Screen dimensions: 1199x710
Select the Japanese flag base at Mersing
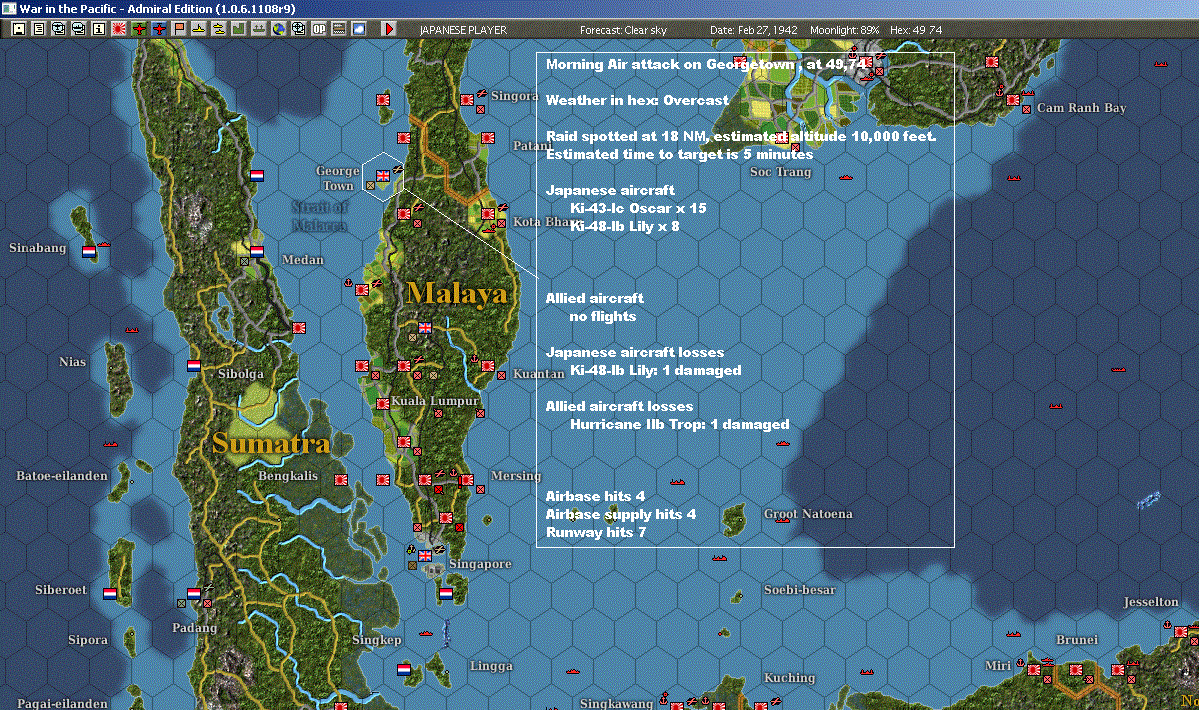click(x=466, y=480)
